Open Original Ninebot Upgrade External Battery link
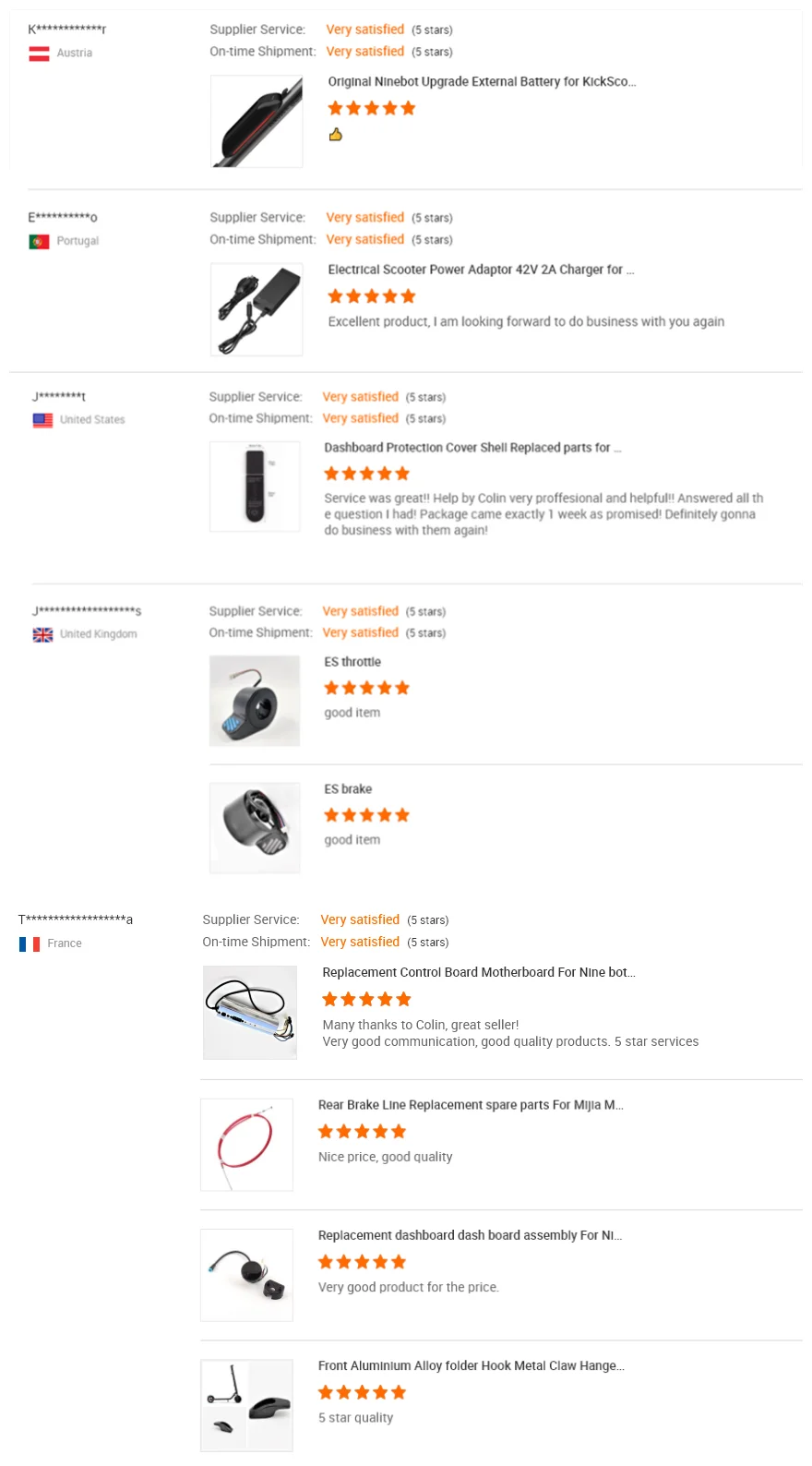The width and height of the screenshot is (812, 1466). point(482,81)
